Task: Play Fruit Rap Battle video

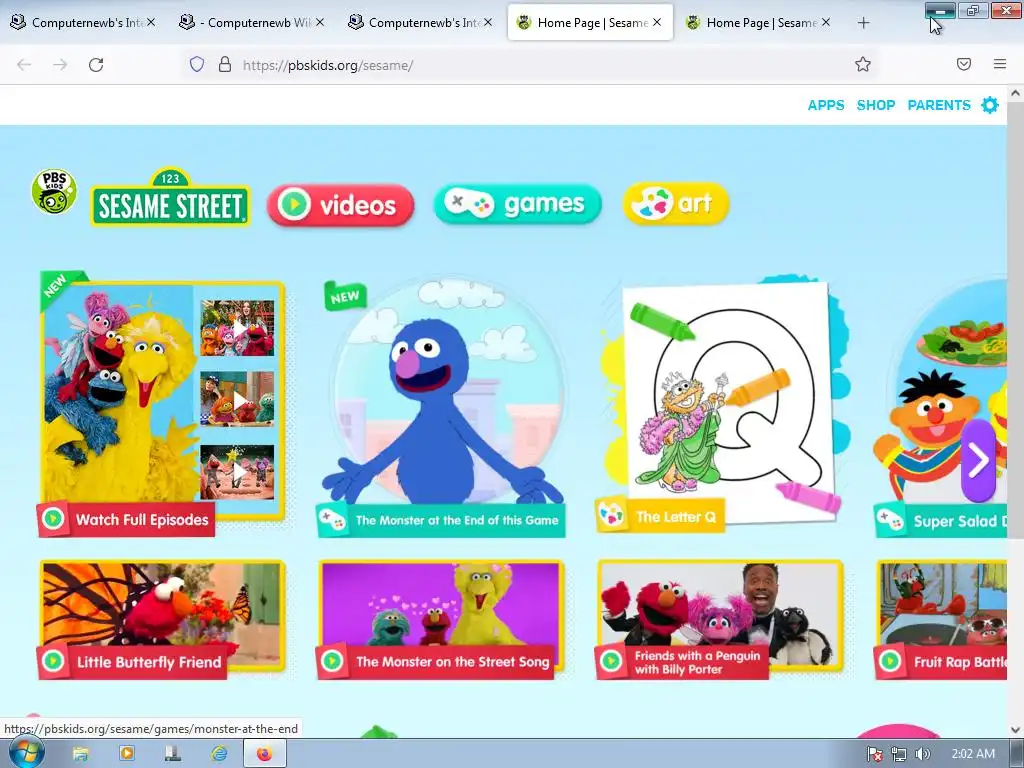Action: (x=940, y=619)
